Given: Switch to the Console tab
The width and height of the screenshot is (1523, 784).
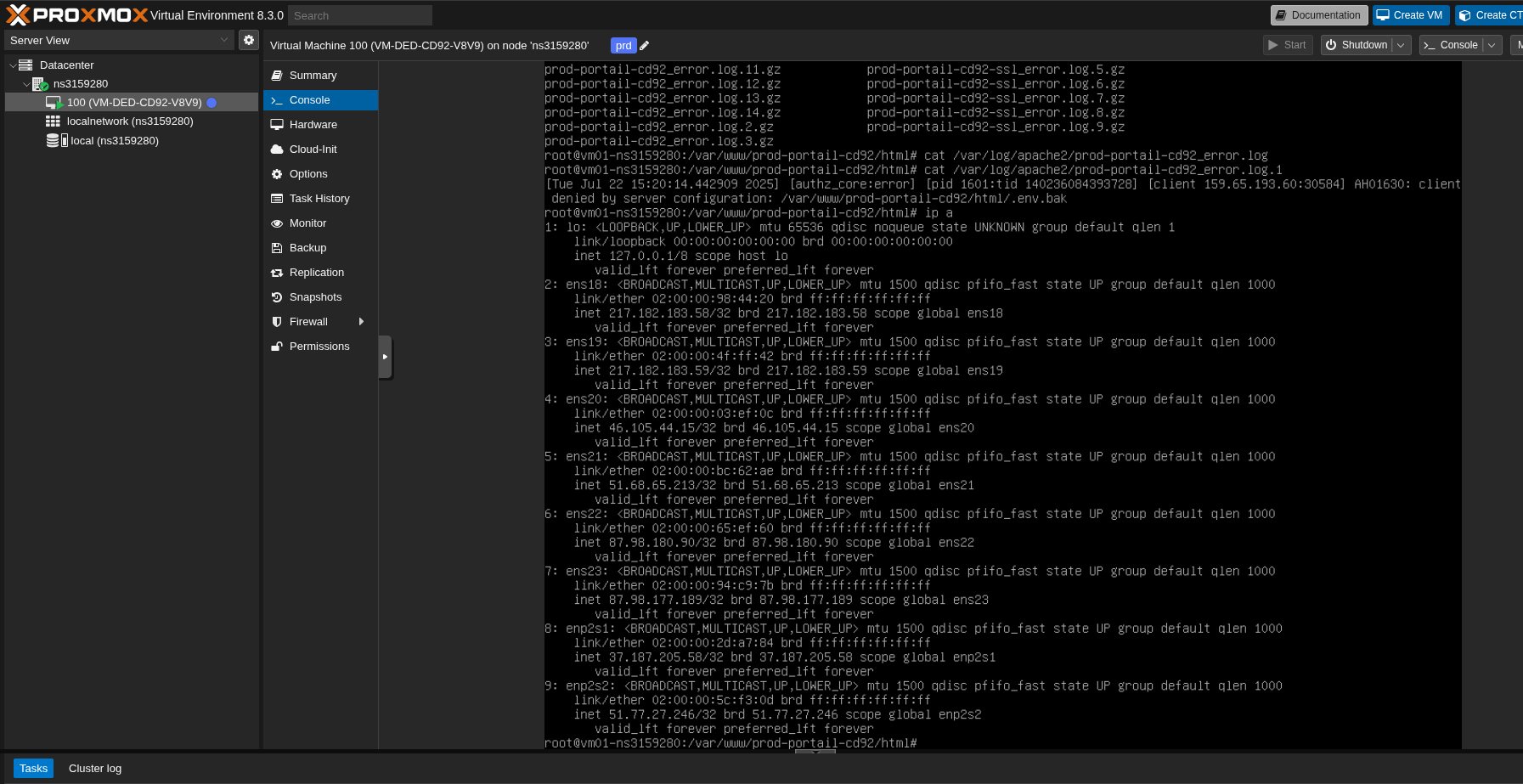Looking at the screenshot, I should (310, 99).
